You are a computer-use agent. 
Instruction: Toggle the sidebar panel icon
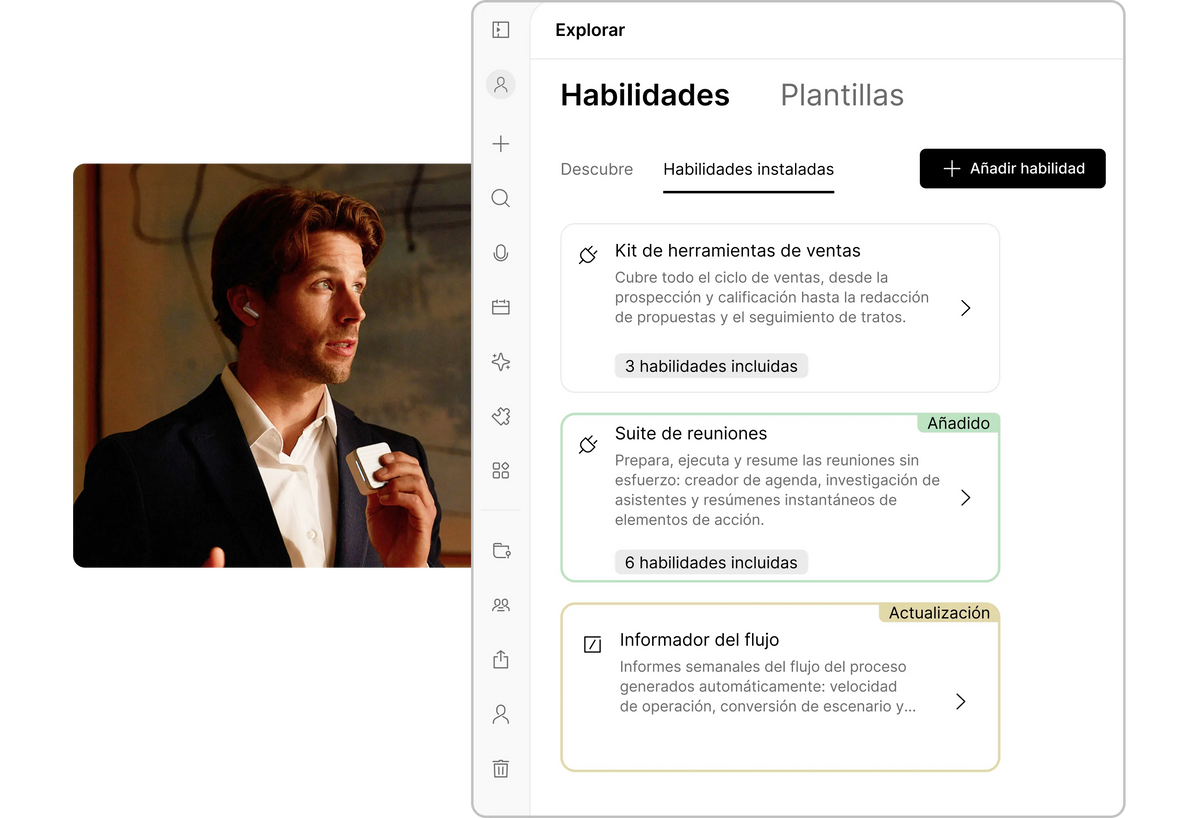click(x=501, y=30)
